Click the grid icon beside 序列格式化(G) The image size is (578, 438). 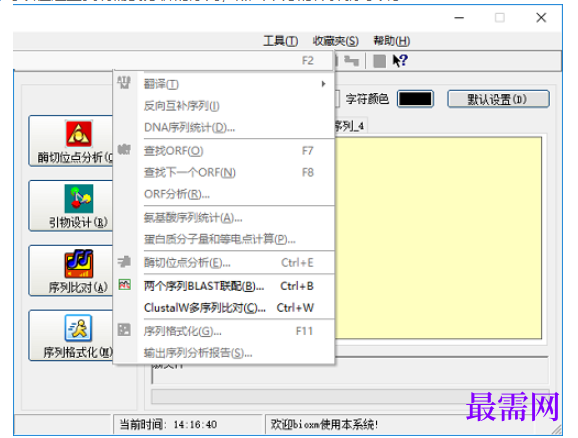click(x=124, y=330)
